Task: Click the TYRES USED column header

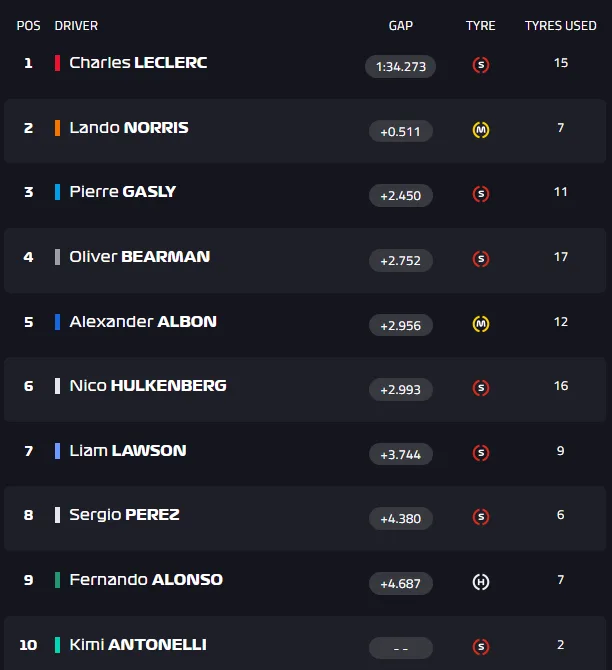Action: (x=560, y=26)
